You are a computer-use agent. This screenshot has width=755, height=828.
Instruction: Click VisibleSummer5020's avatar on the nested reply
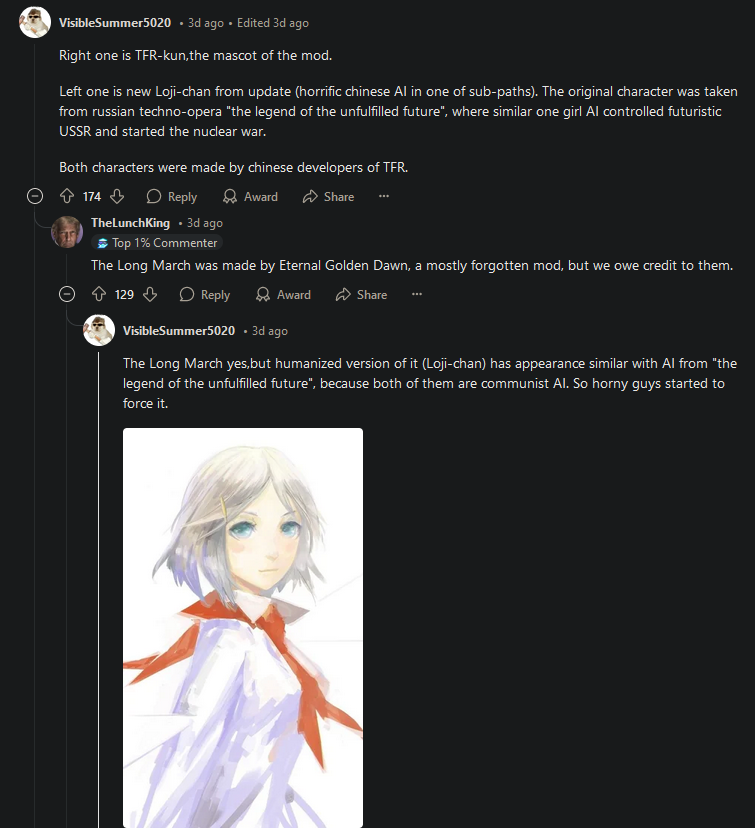[x=99, y=330]
